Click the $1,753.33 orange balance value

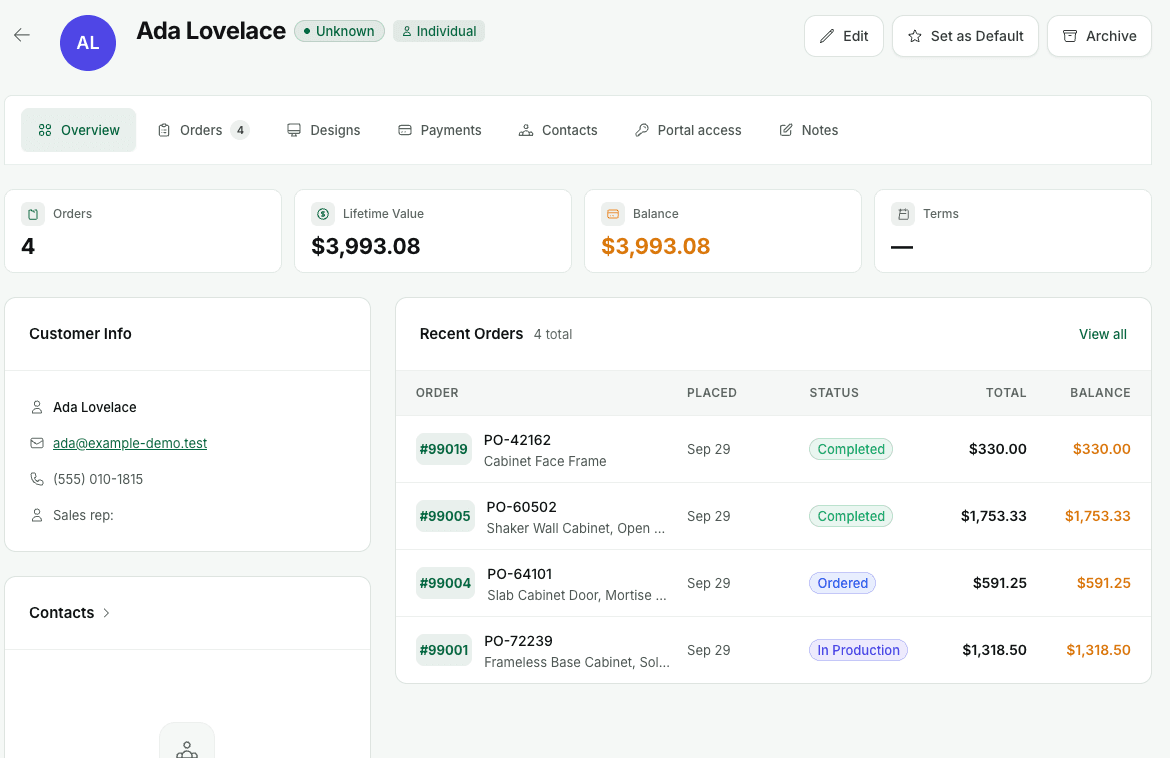coord(1098,516)
